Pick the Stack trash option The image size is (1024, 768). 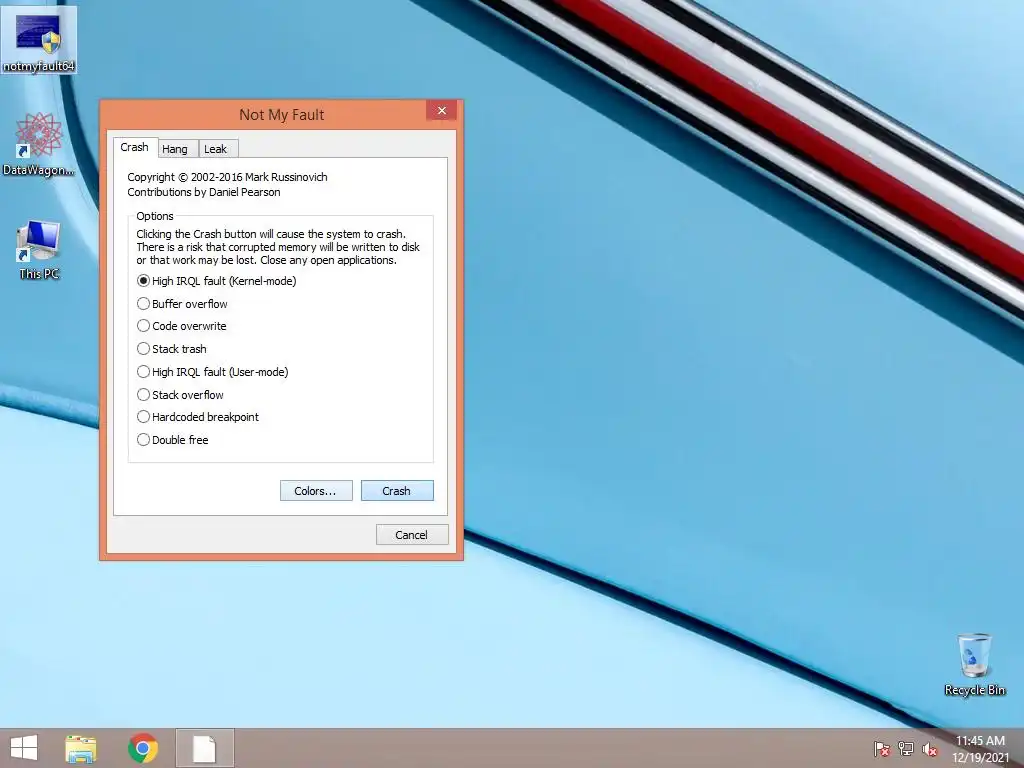[172, 349]
